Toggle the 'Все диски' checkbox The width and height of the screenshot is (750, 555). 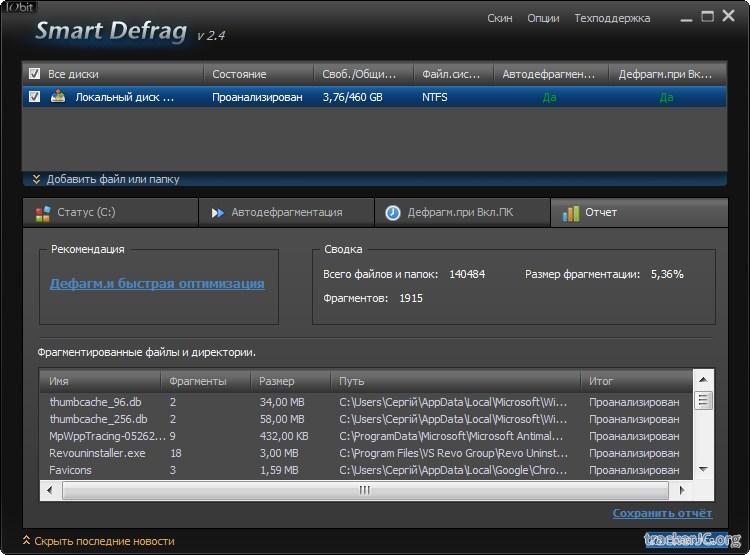35,74
